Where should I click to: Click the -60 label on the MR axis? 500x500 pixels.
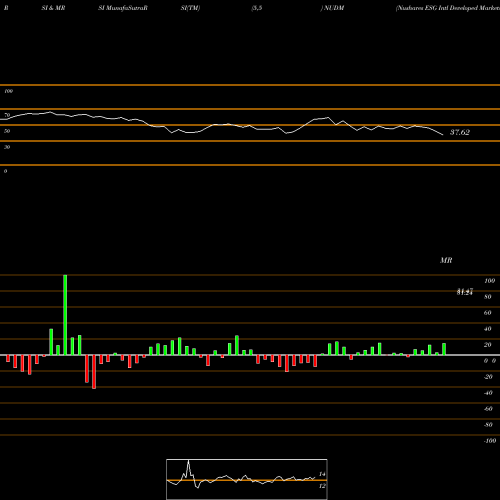(488, 409)
